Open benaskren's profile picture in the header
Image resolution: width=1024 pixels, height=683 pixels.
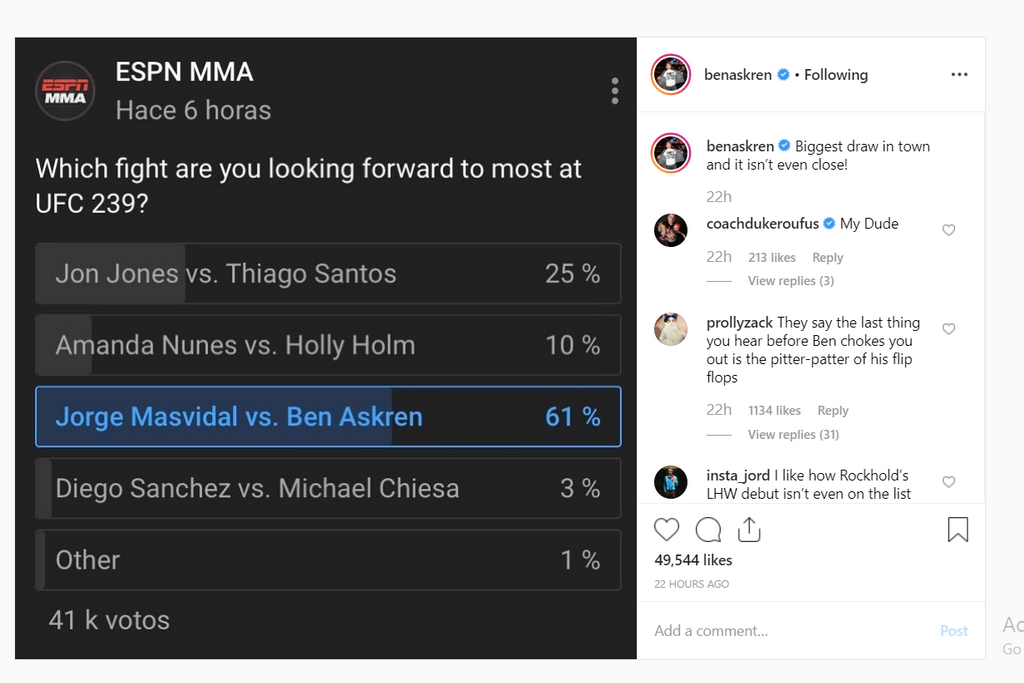point(671,75)
